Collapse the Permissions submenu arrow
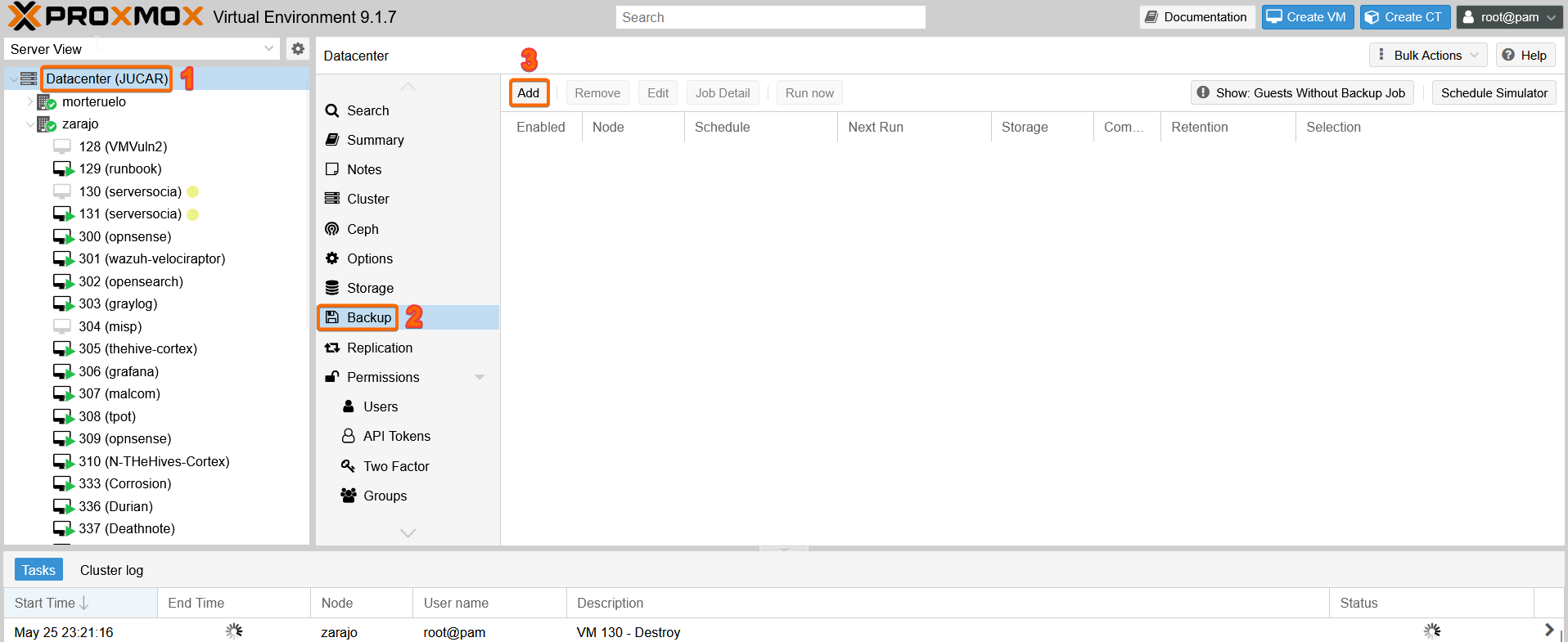This screenshot has width=1568, height=642. click(480, 377)
